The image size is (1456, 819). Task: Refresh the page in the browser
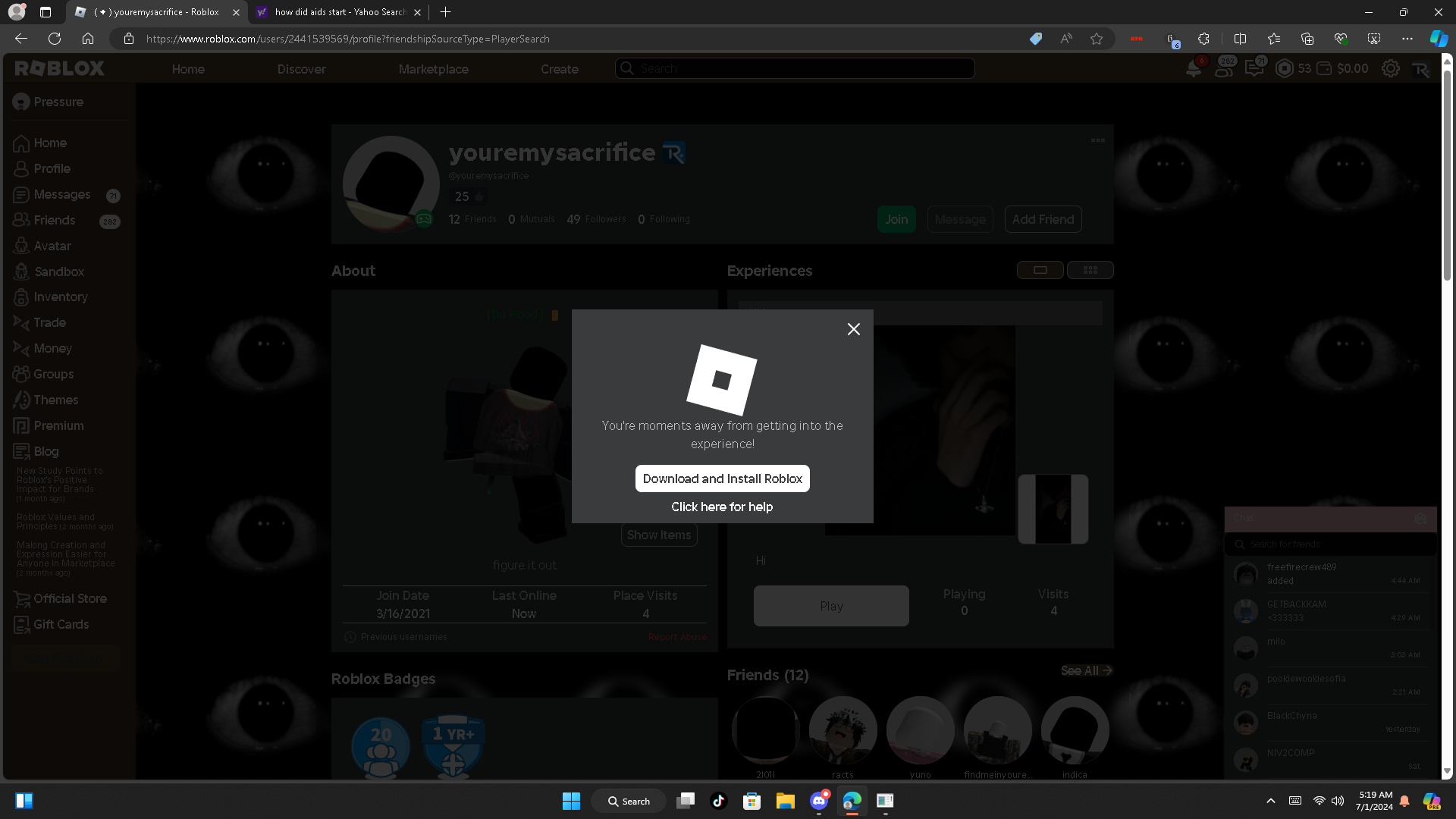(x=55, y=39)
